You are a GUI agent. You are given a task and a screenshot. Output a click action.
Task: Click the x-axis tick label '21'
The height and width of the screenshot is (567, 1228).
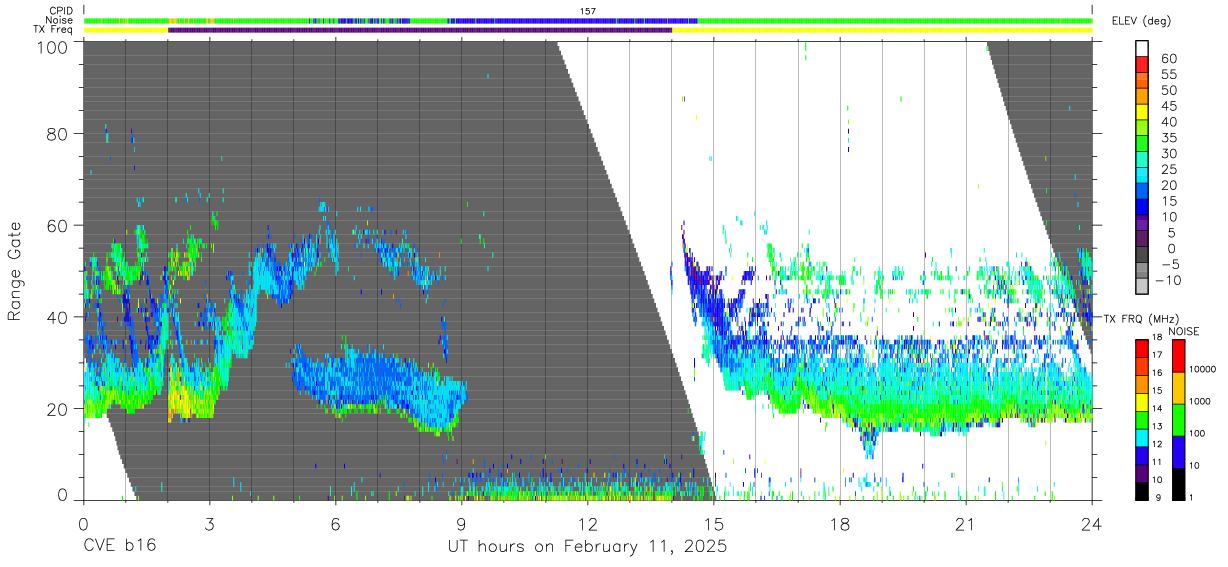(x=965, y=524)
